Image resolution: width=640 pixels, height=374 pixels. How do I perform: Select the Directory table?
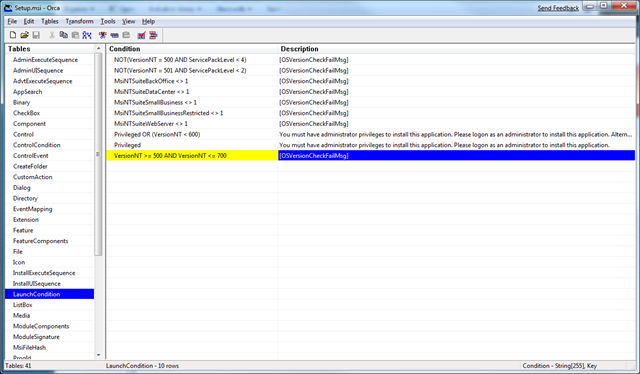click(25, 198)
